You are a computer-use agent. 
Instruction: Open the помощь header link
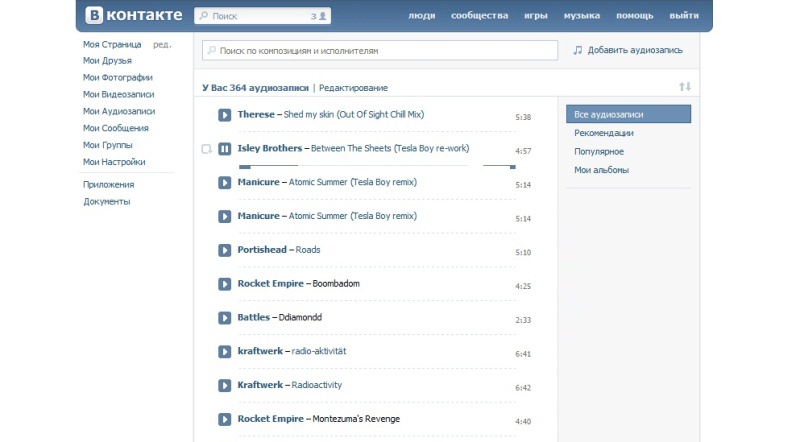tap(635, 15)
